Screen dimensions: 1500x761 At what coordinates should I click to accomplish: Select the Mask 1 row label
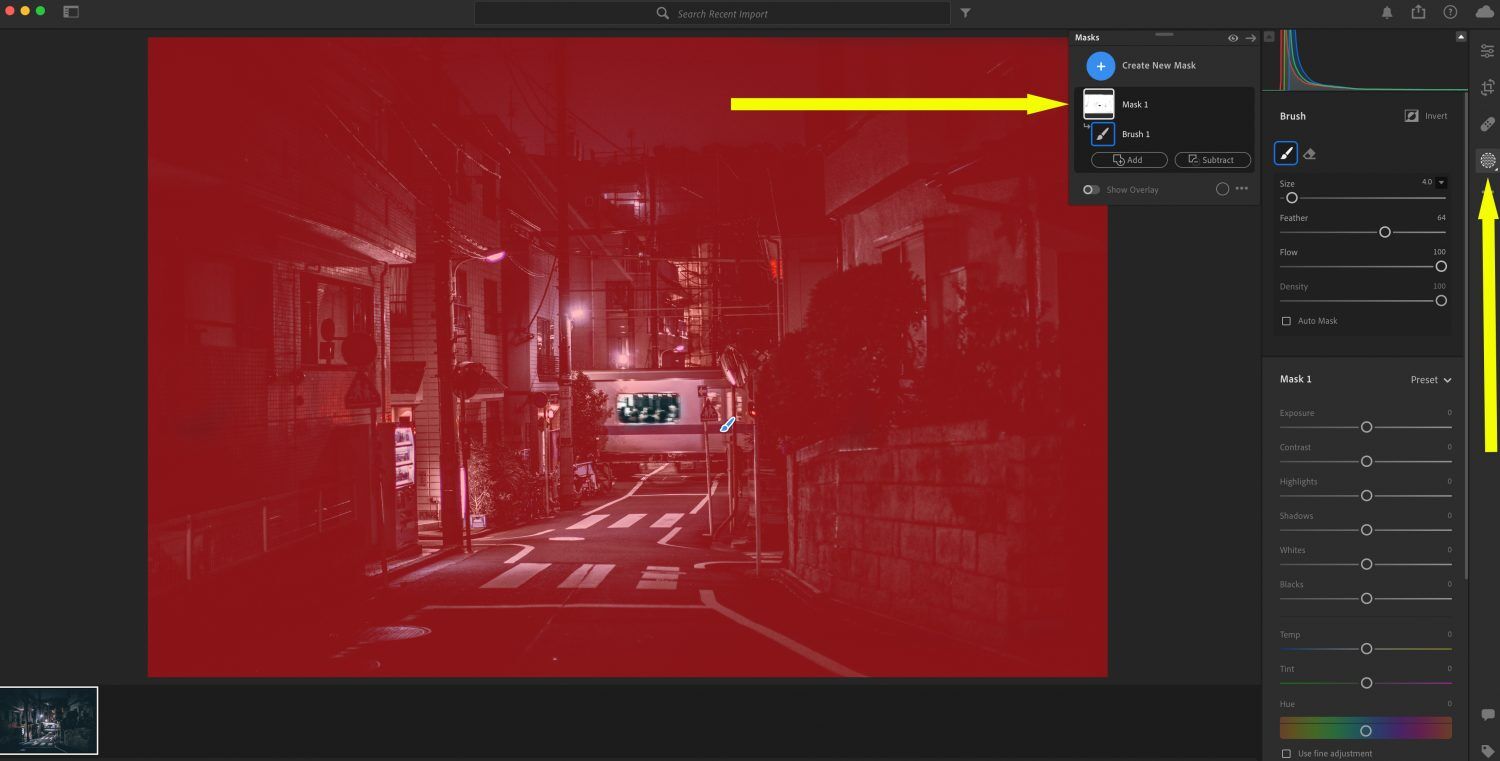1135,104
